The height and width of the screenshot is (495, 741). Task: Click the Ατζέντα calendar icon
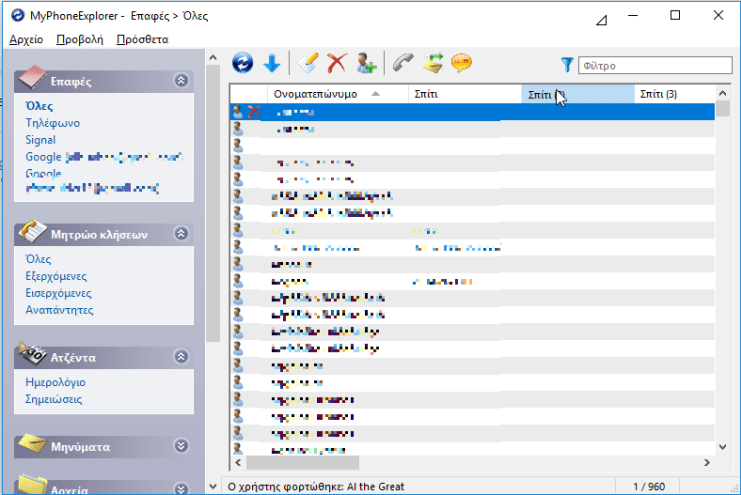[x=33, y=354]
